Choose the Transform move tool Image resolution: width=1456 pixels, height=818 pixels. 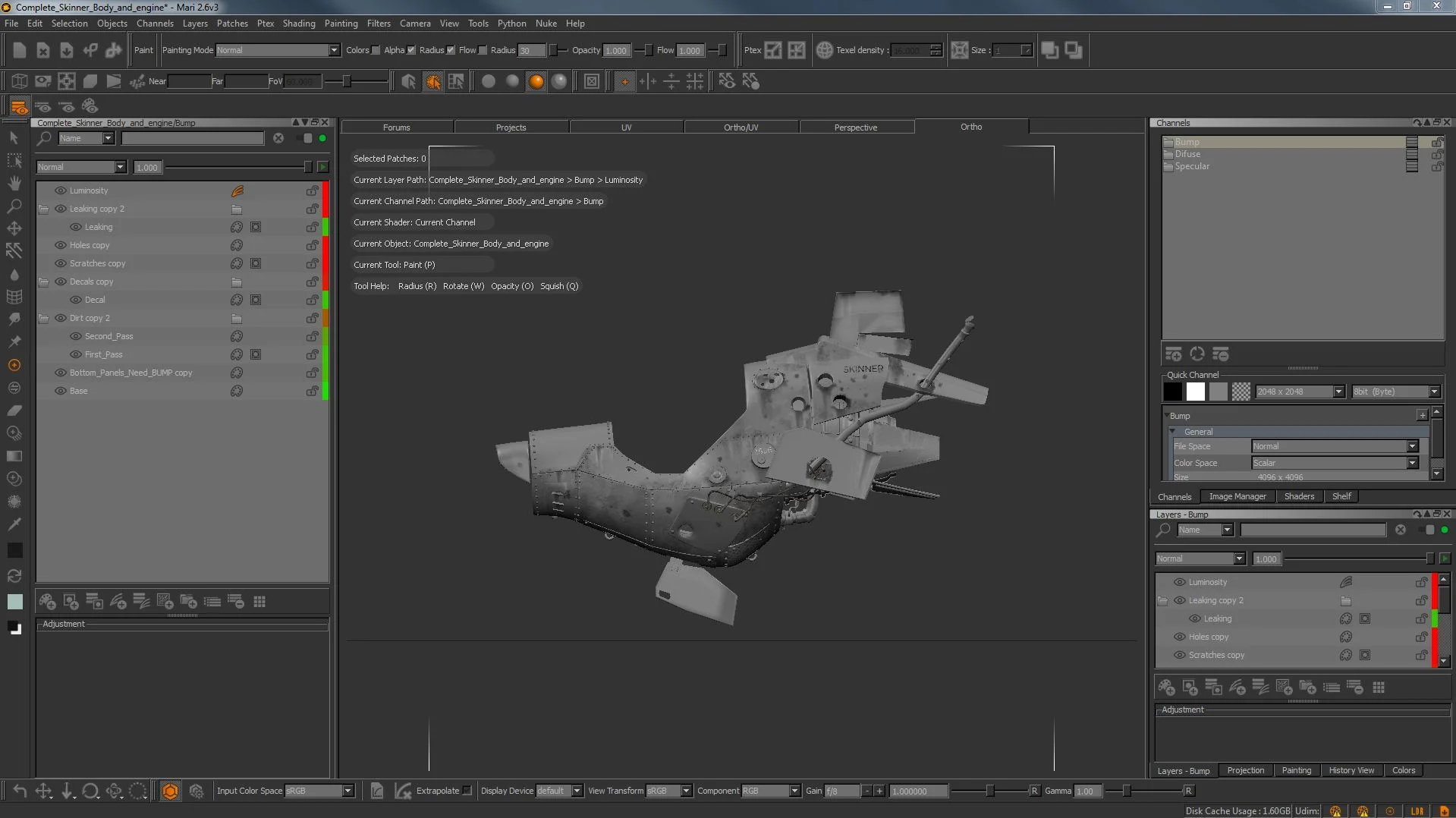click(x=14, y=228)
